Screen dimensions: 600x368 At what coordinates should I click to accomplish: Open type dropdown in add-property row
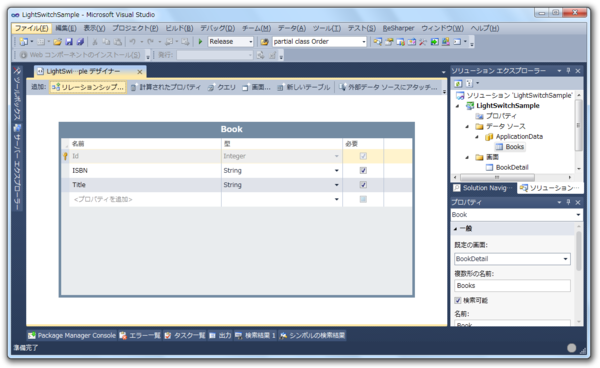337,199
